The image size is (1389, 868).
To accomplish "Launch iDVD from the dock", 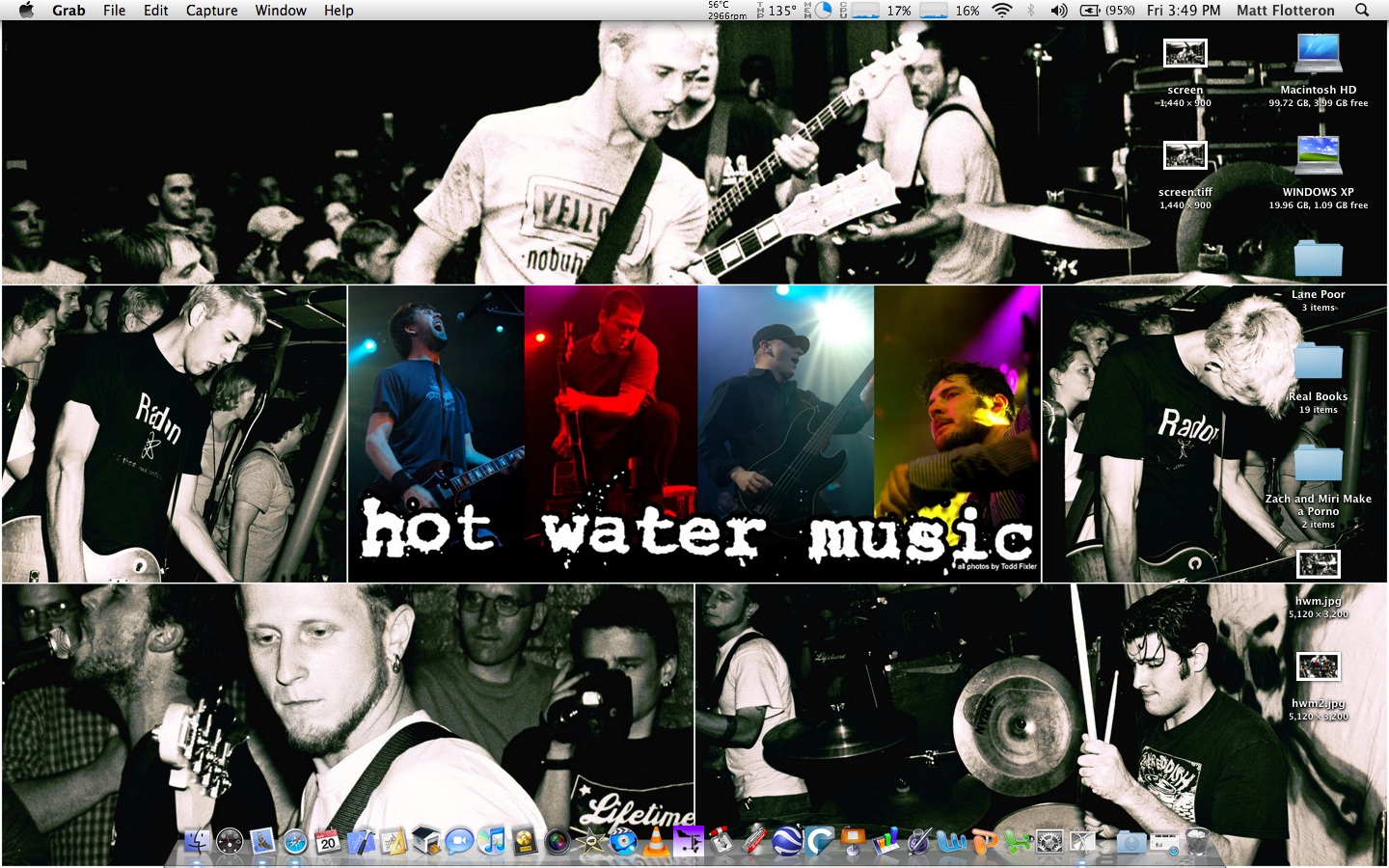I will (x=623, y=842).
